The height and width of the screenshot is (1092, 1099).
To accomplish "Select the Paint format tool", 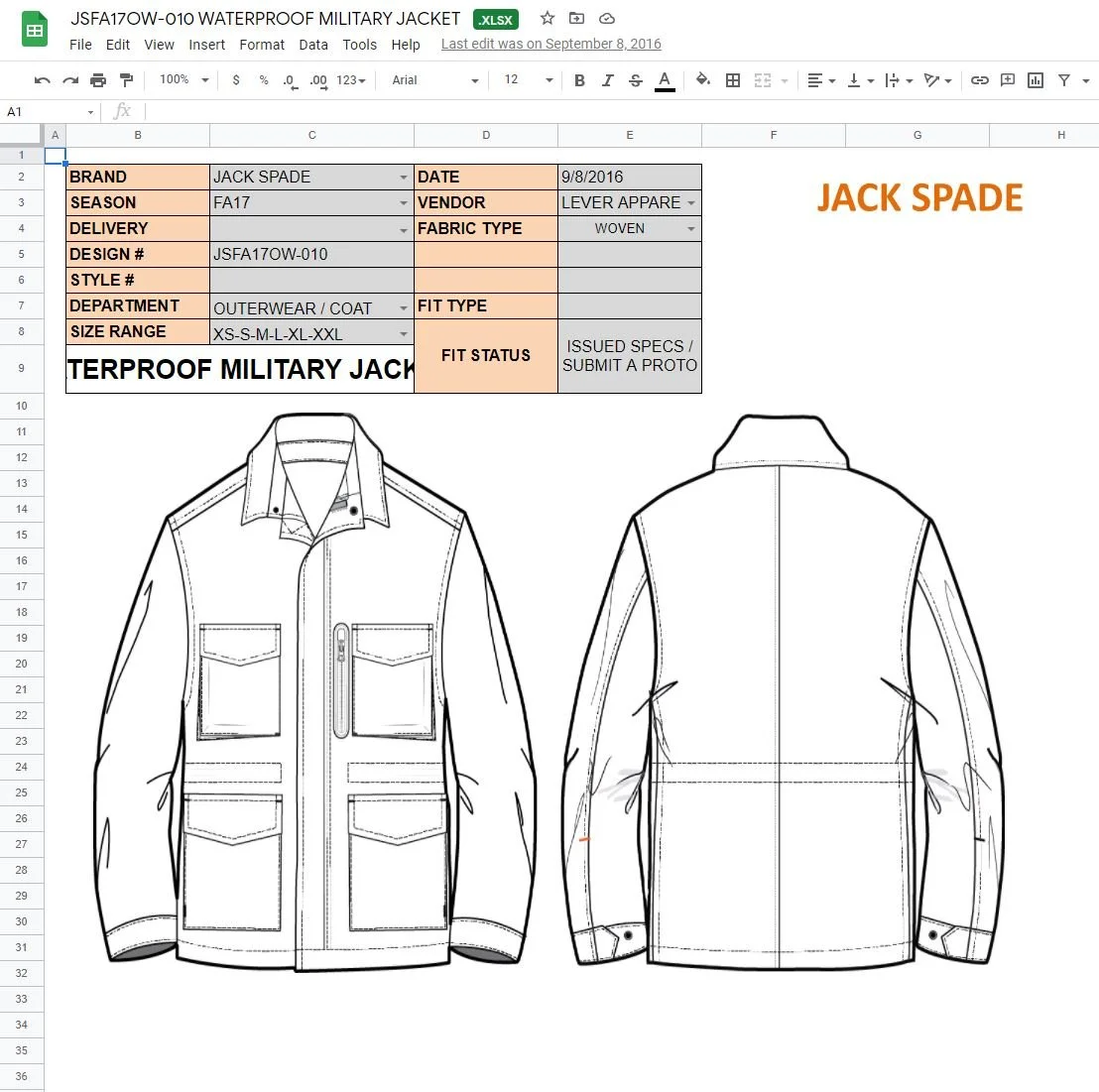I will click(126, 80).
